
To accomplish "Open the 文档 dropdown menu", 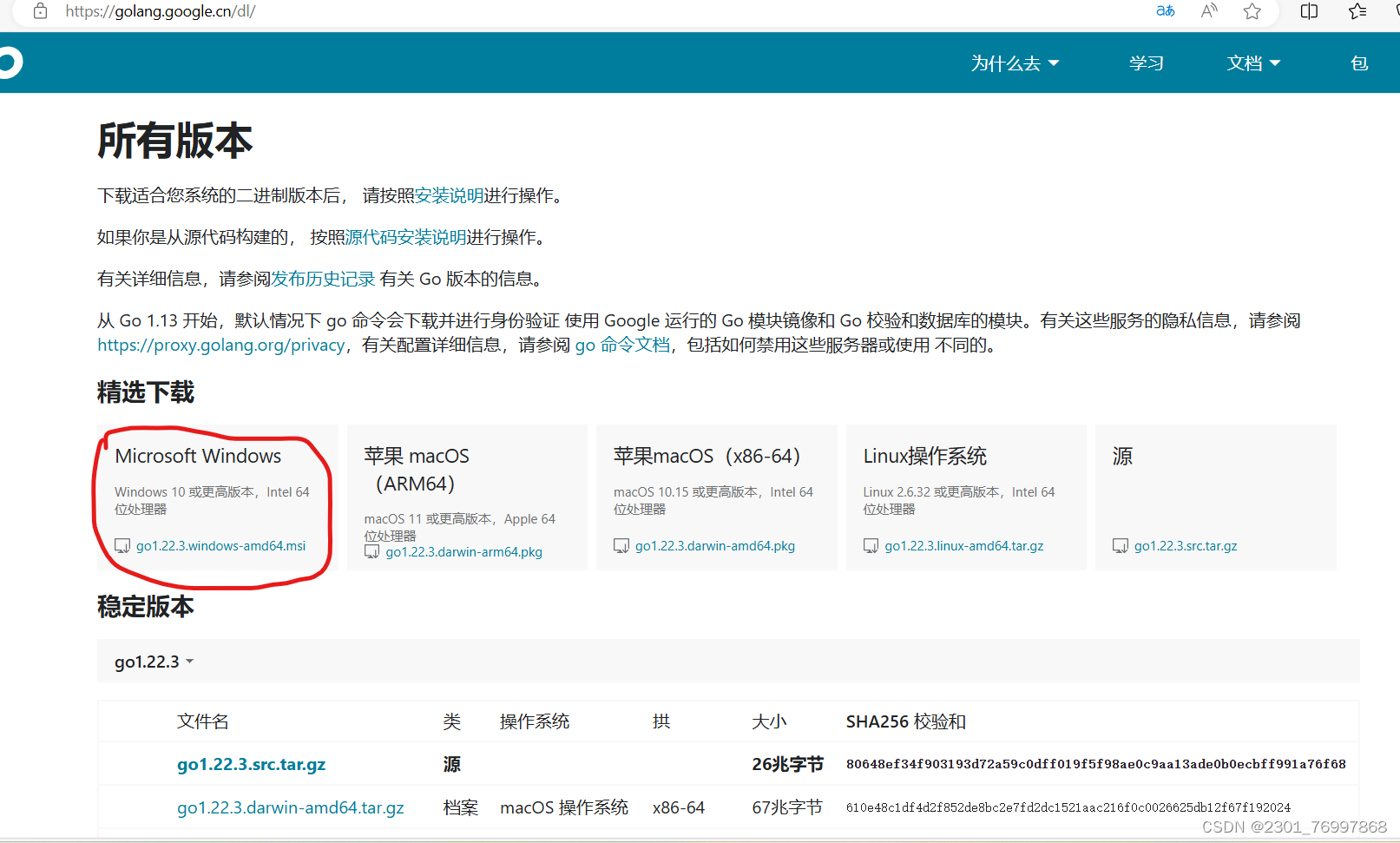I will tap(1253, 63).
